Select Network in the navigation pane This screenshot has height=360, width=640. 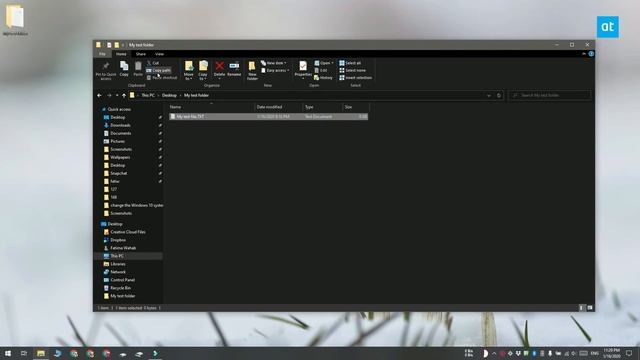click(x=115, y=272)
